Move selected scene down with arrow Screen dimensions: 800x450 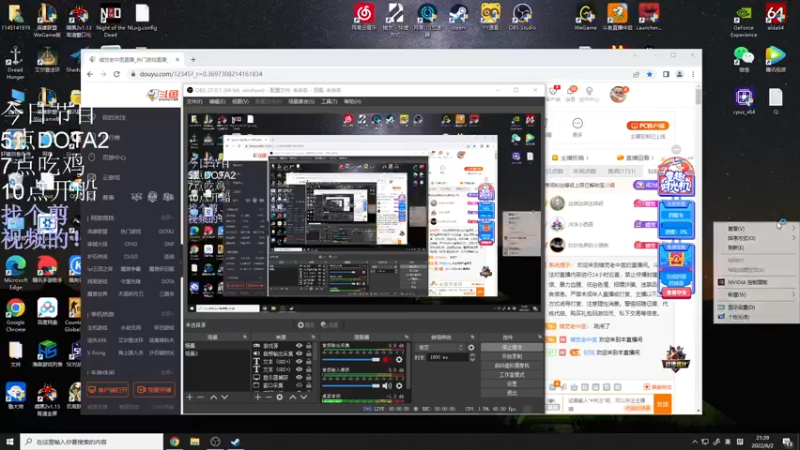coord(224,397)
